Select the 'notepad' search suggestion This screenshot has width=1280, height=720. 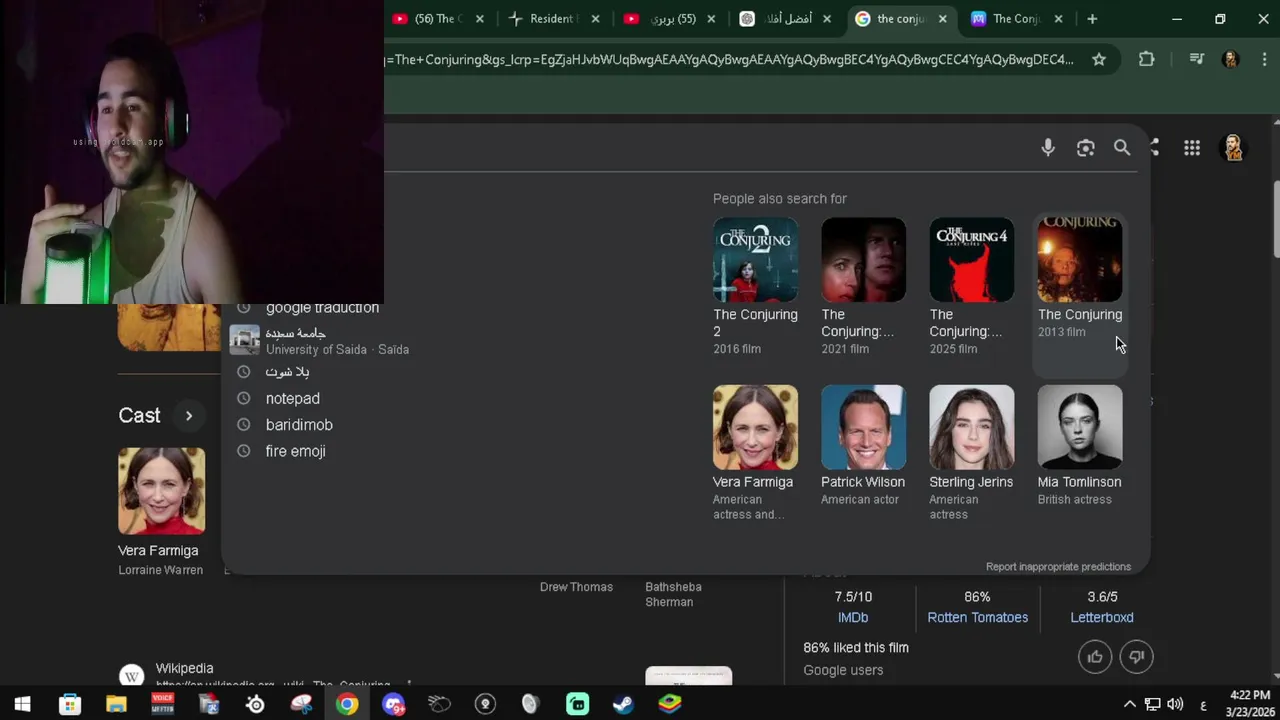292,398
